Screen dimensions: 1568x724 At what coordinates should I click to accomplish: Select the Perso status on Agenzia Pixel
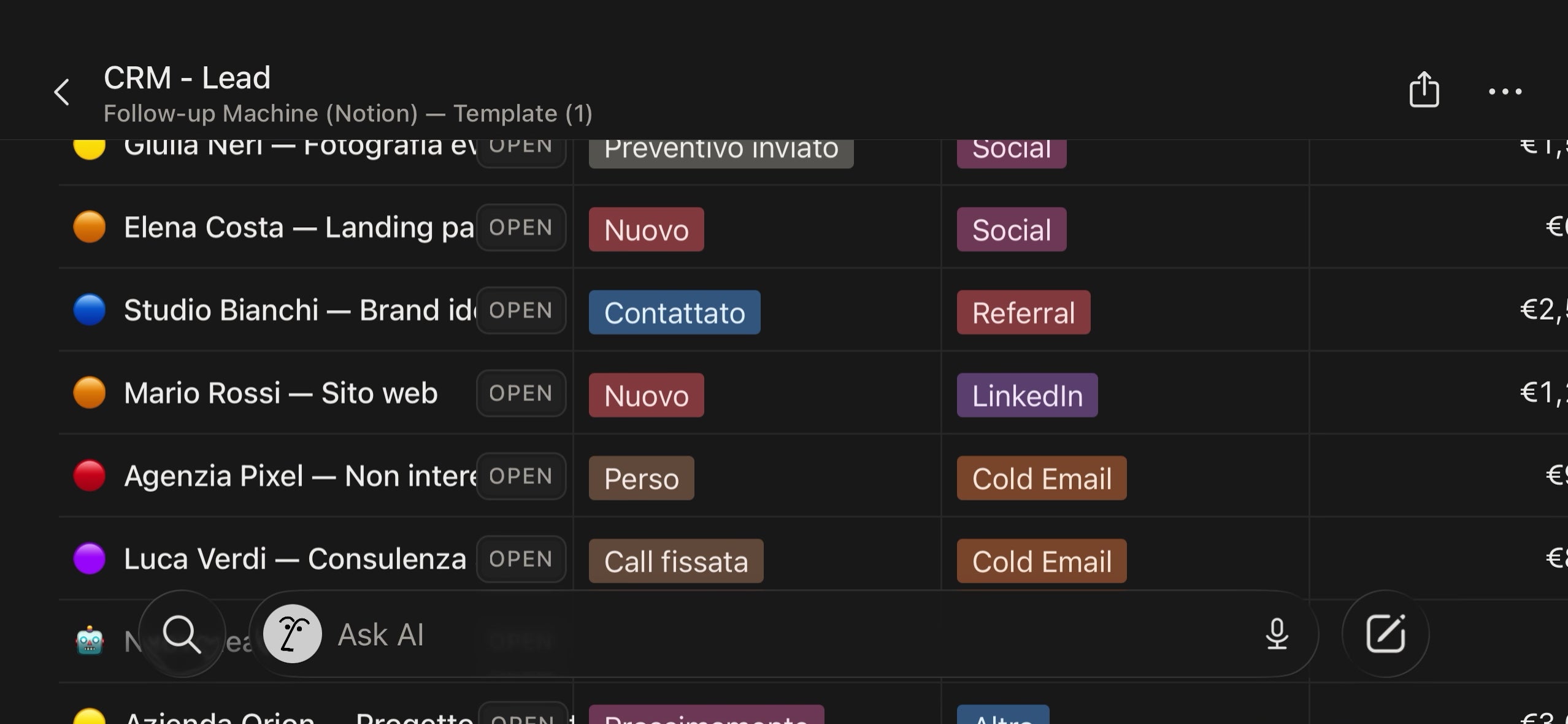point(640,479)
